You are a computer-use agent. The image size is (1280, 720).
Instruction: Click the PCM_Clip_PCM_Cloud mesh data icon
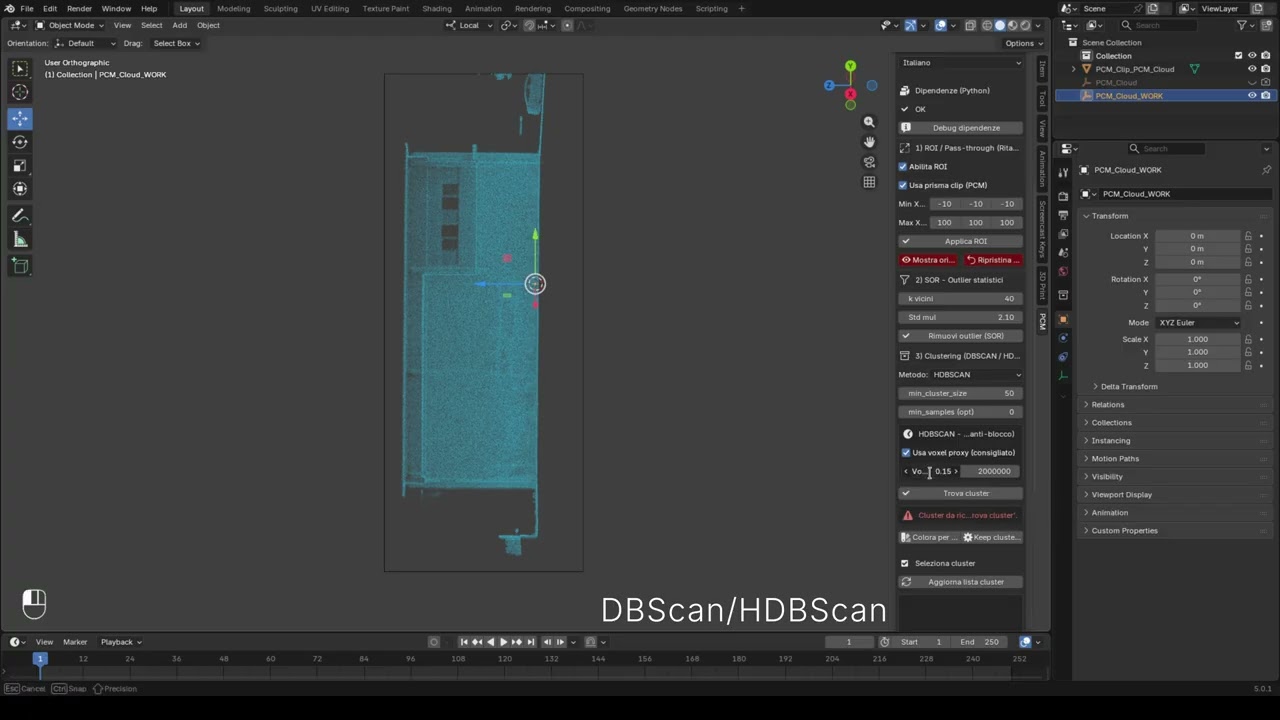pos(1194,69)
